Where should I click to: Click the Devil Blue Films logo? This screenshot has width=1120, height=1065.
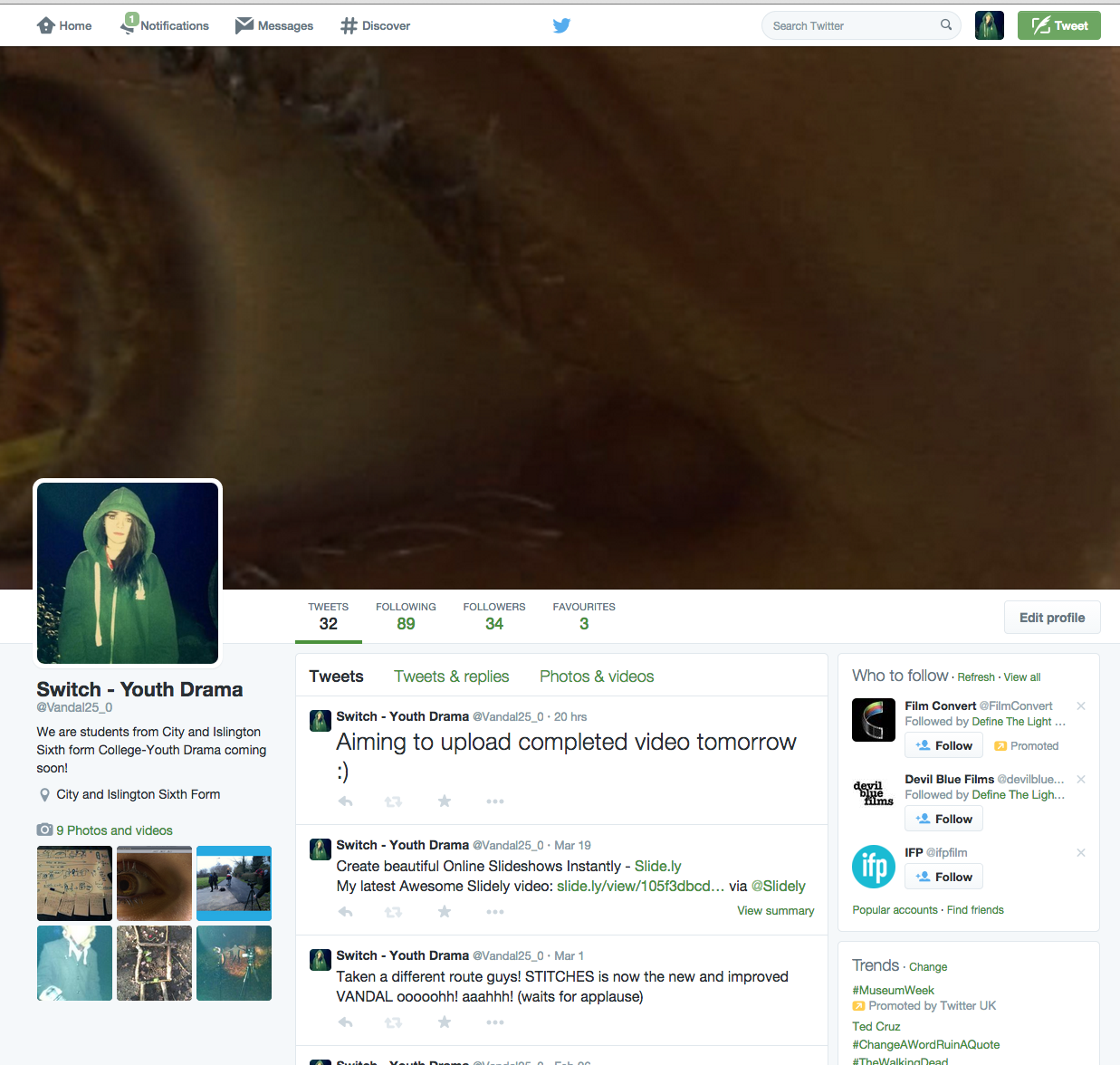click(874, 793)
